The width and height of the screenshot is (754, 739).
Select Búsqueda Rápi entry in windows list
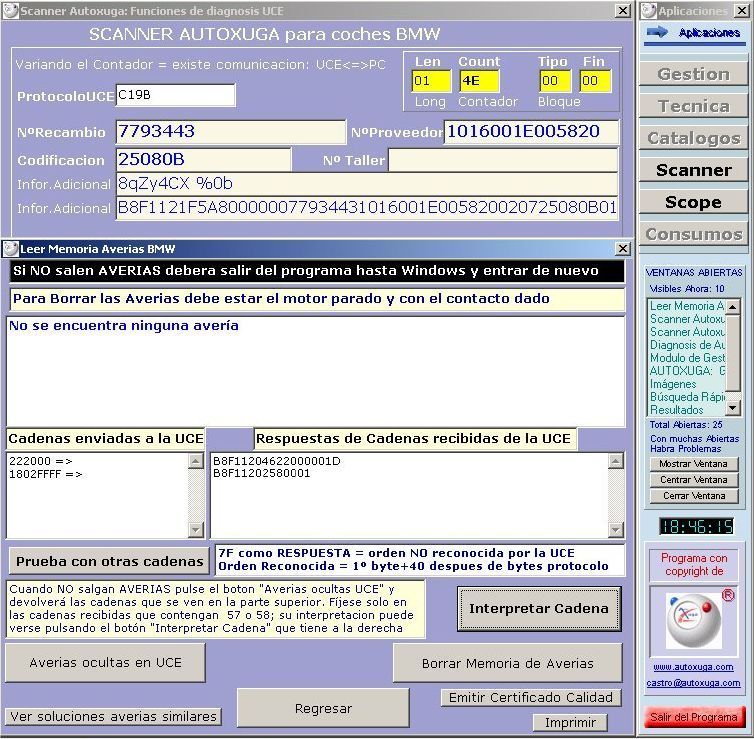(x=687, y=397)
